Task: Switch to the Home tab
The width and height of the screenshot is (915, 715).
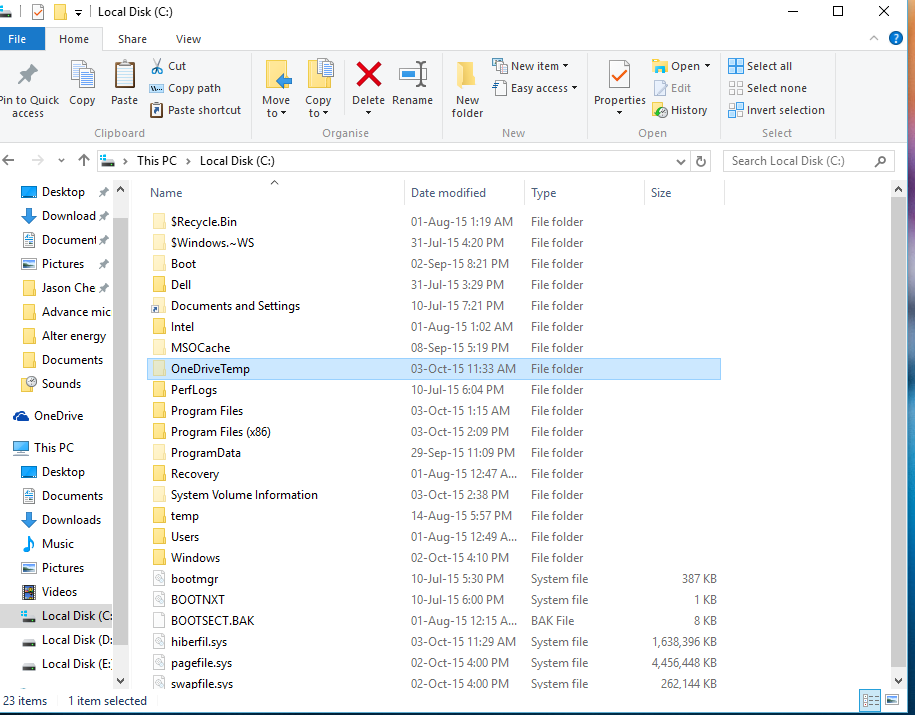Action: coord(74,39)
